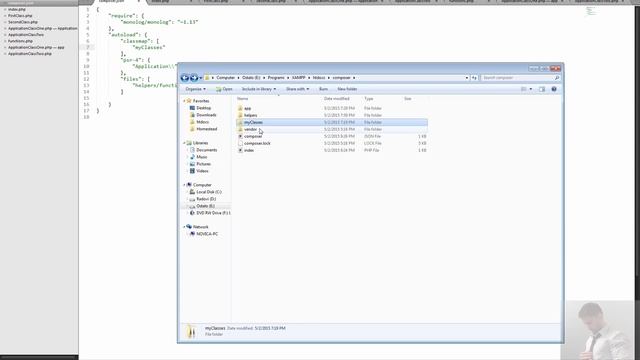Go back with Explorer's Back arrow
Viewport: 640px width, 360px height.
pos(184,78)
